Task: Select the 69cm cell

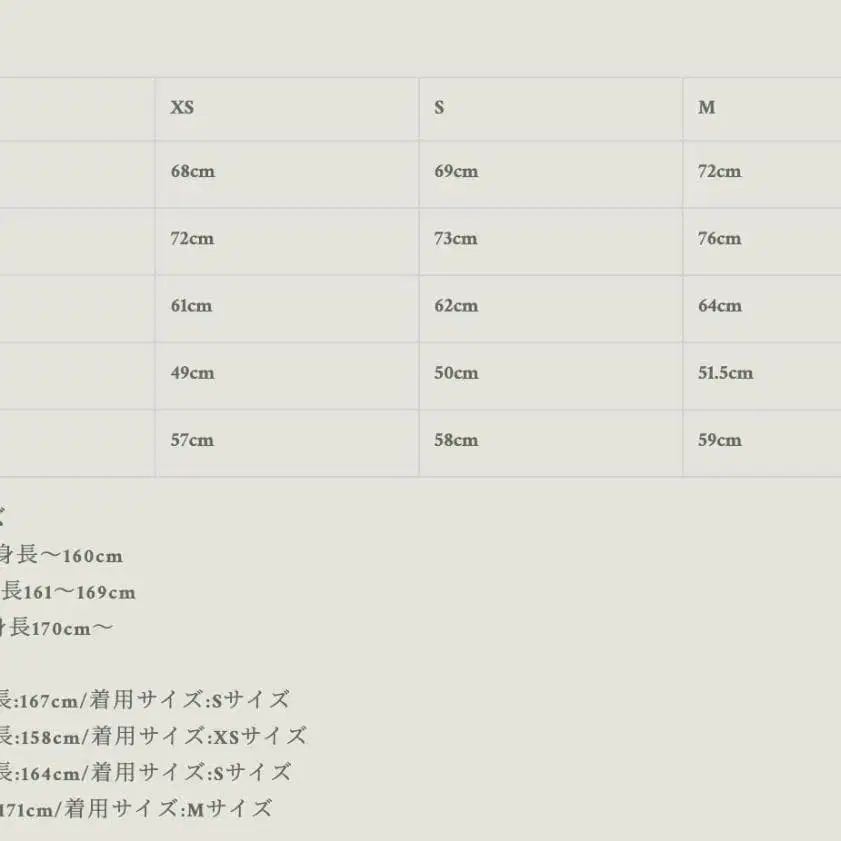Action: (x=456, y=172)
